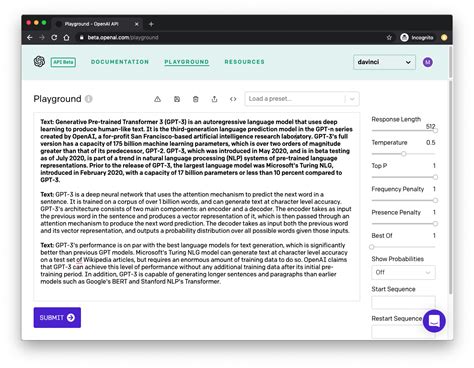
Task: Click the Incognito profile icon
Action: (x=404, y=37)
